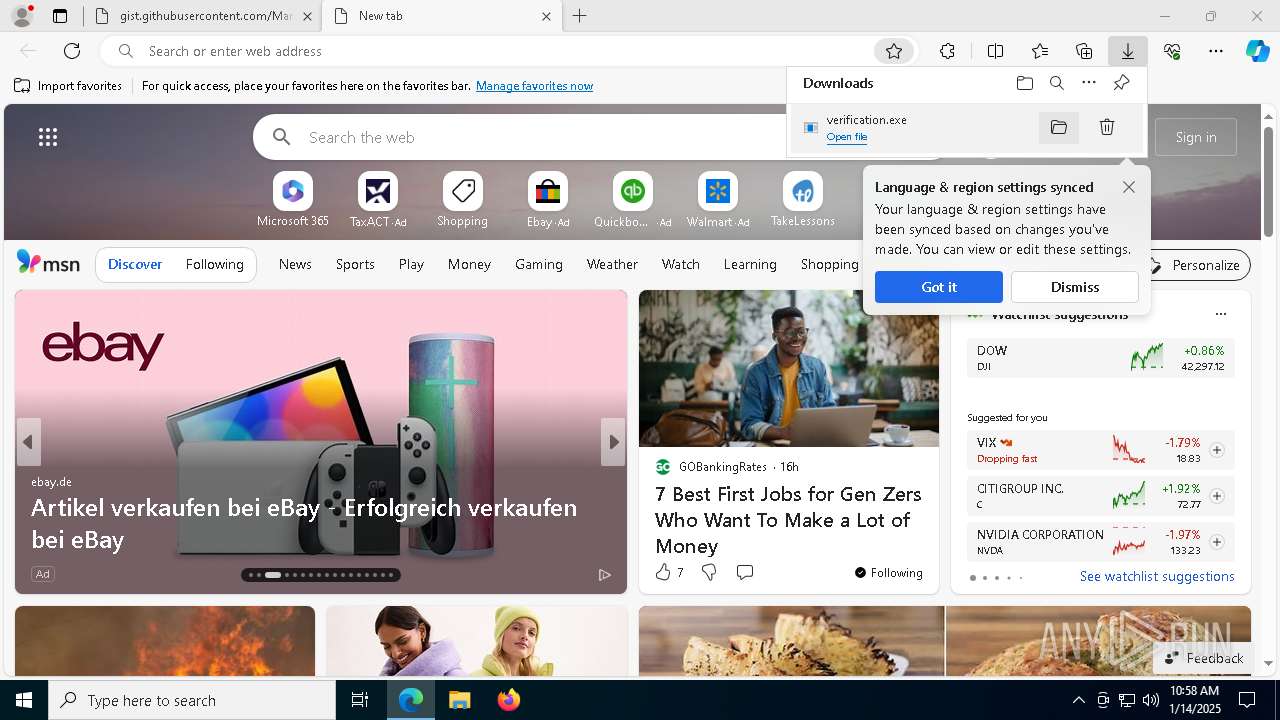Open the News category

295,264
